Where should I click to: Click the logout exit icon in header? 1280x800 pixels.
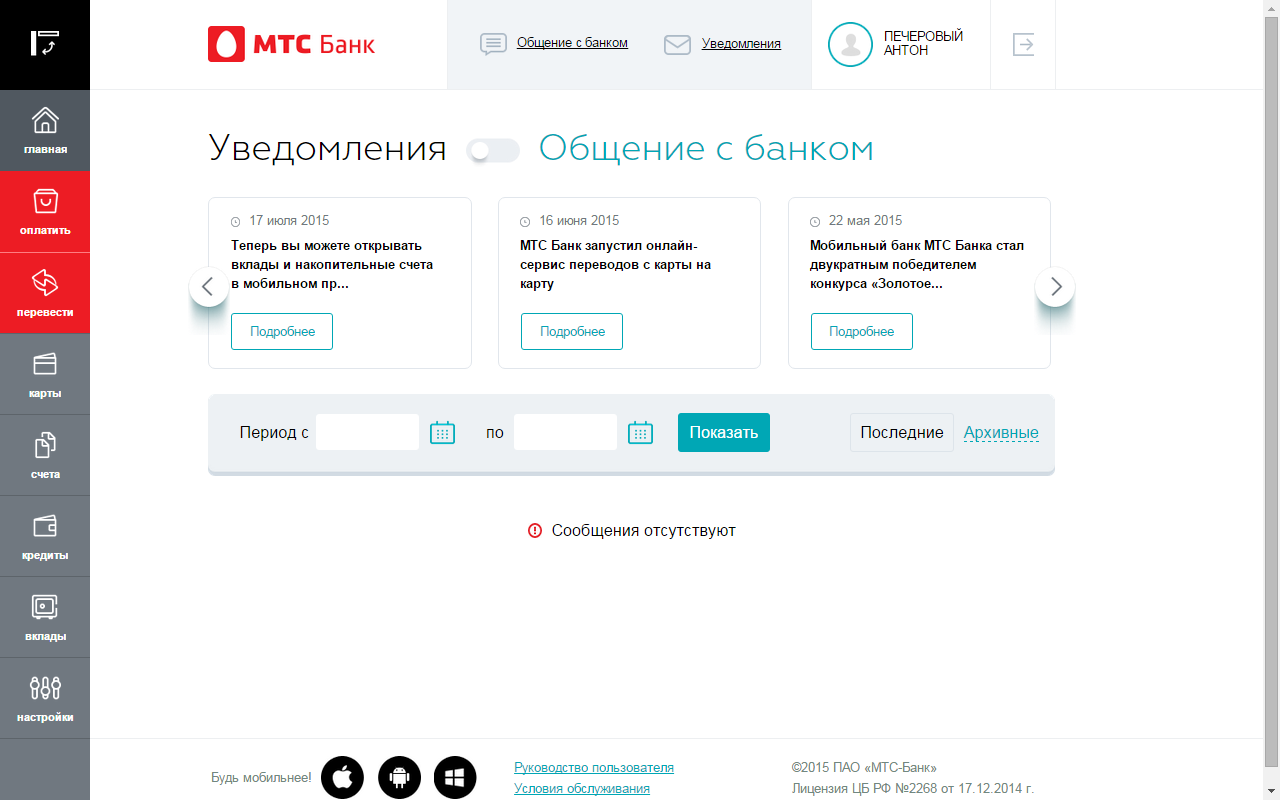click(1023, 44)
